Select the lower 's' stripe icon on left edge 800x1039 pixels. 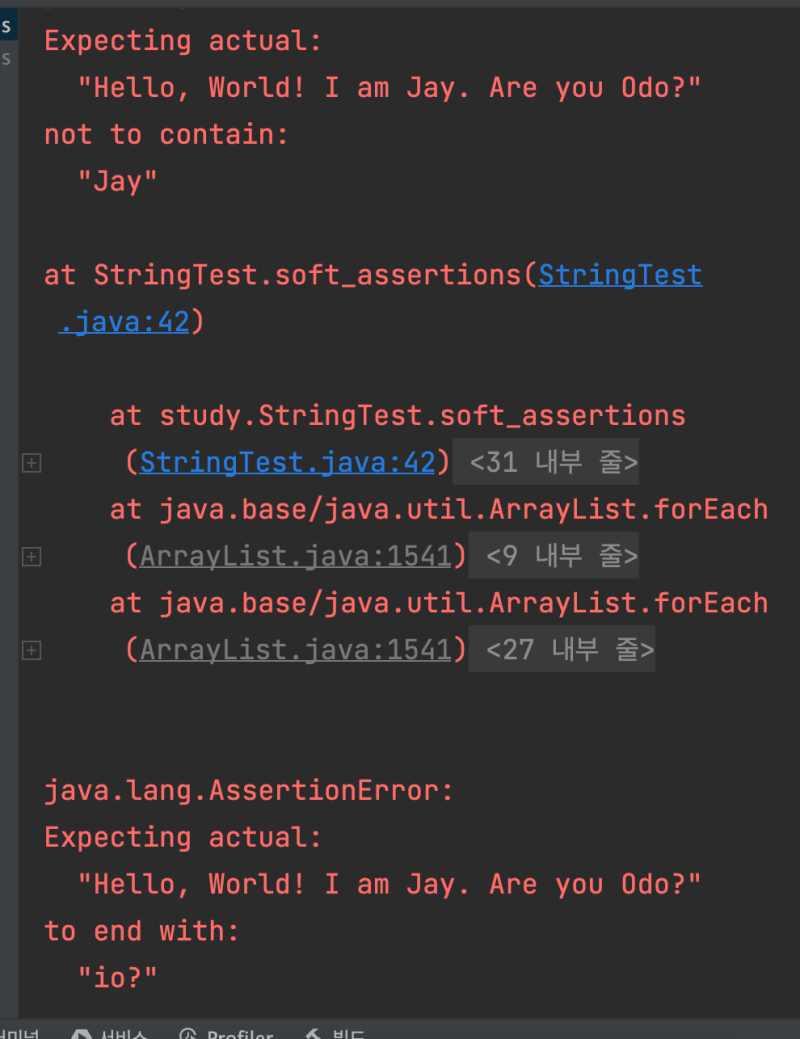tap(5, 58)
